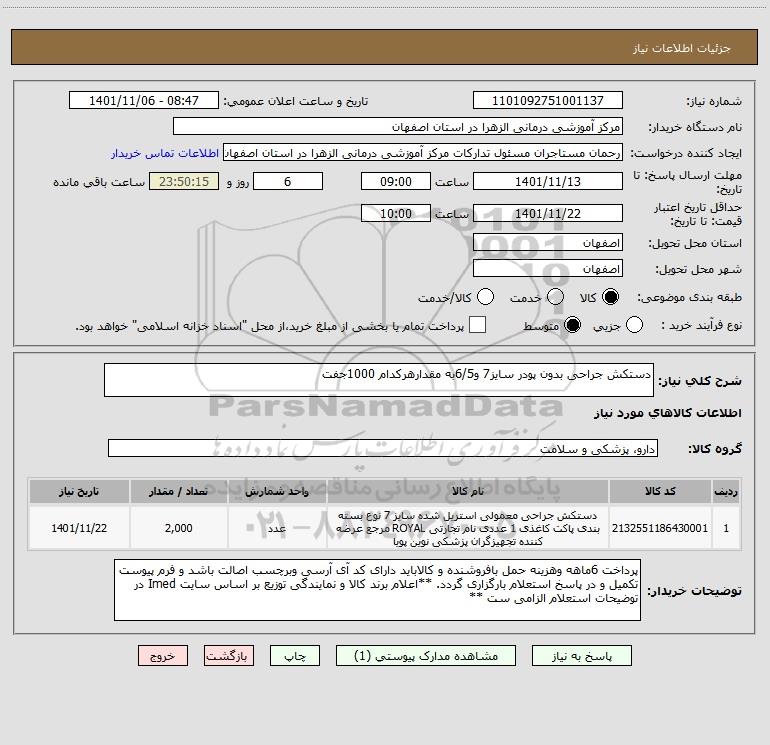770x745 pixels.
Task: Click the delivery province field اصفهان
Action: [548, 243]
